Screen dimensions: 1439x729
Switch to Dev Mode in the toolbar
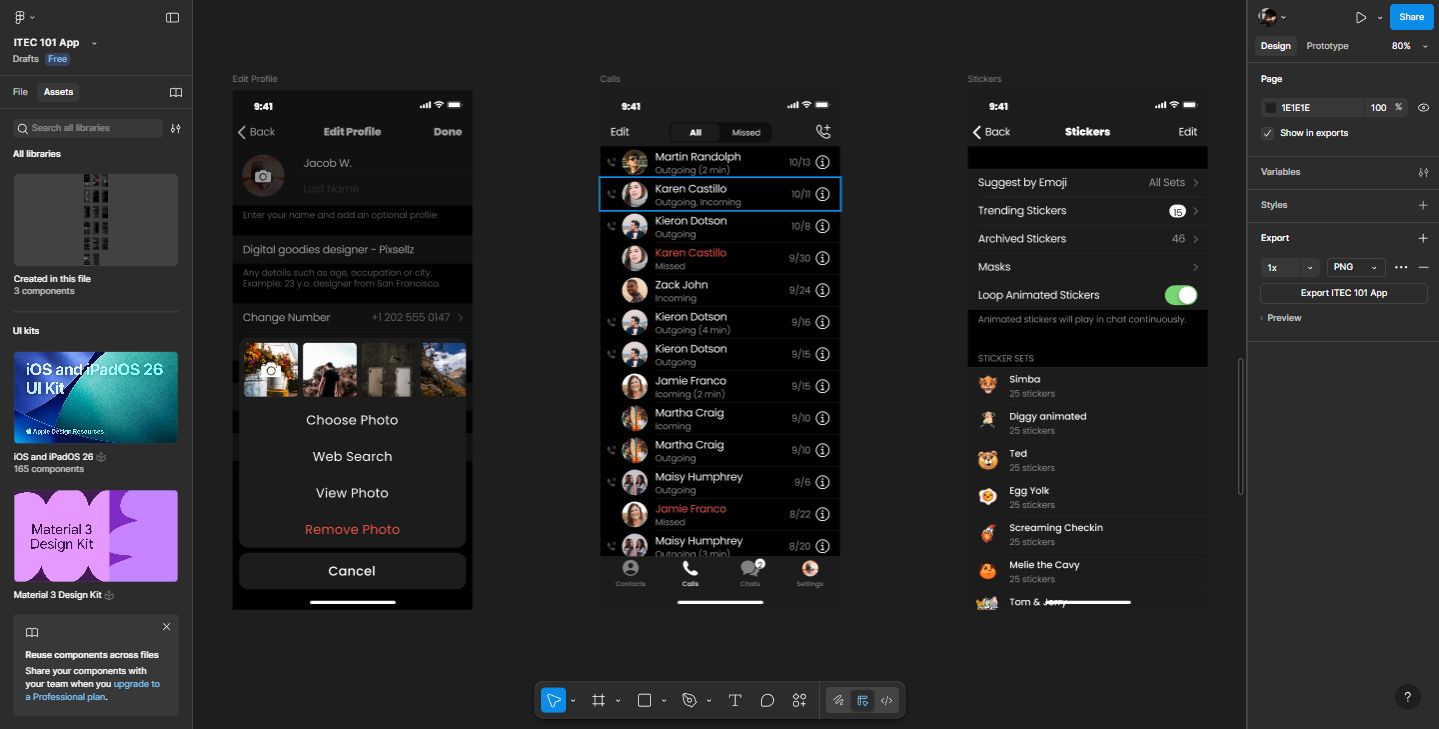click(886, 701)
